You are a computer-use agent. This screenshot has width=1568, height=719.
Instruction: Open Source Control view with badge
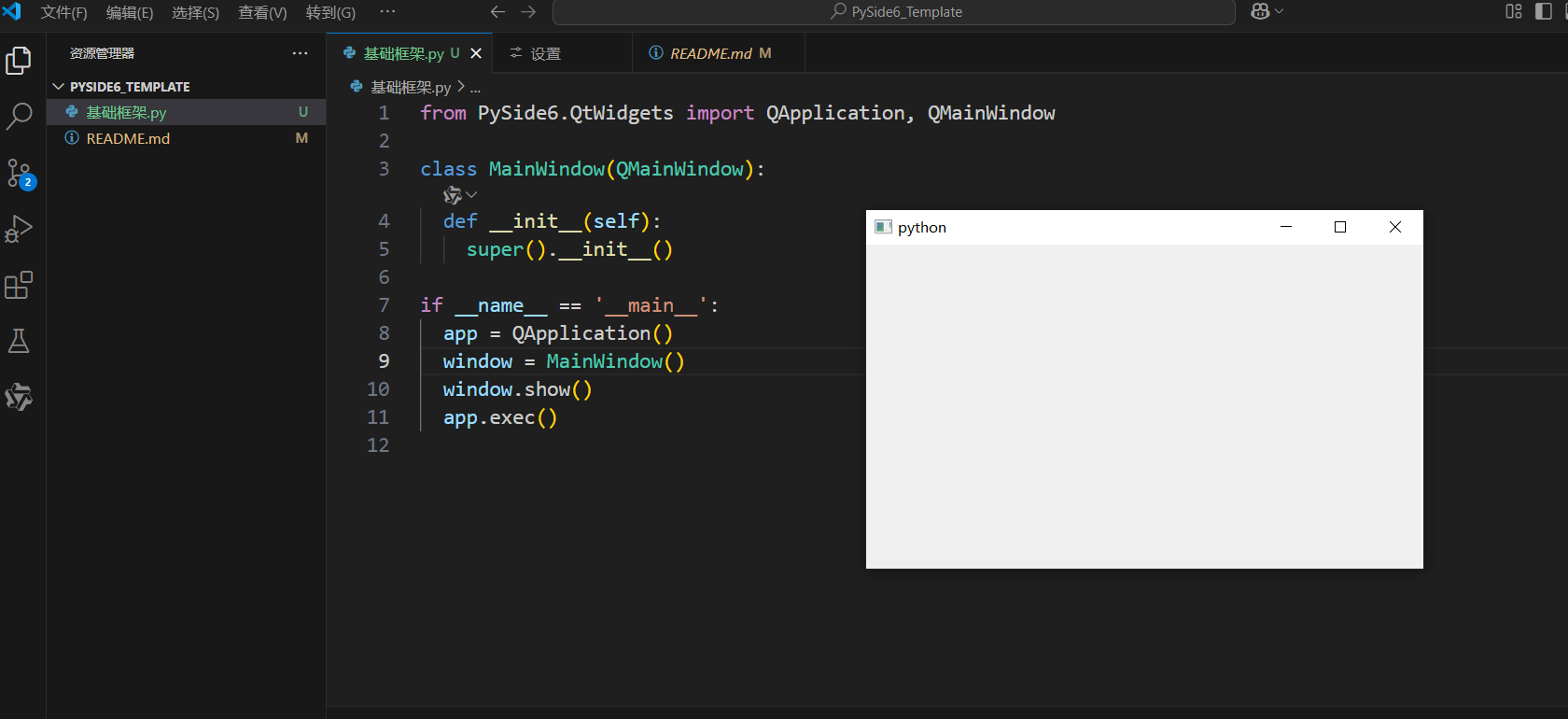click(x=19, y=174)
